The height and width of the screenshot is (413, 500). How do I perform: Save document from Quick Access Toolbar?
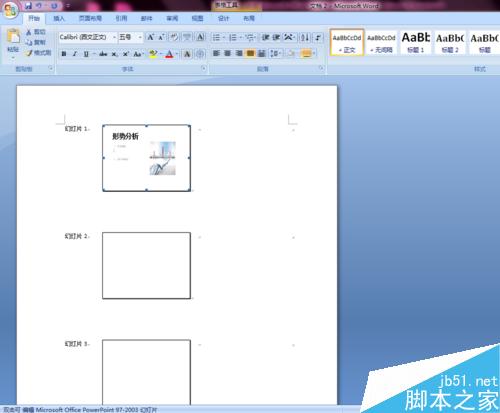(29, 6)
